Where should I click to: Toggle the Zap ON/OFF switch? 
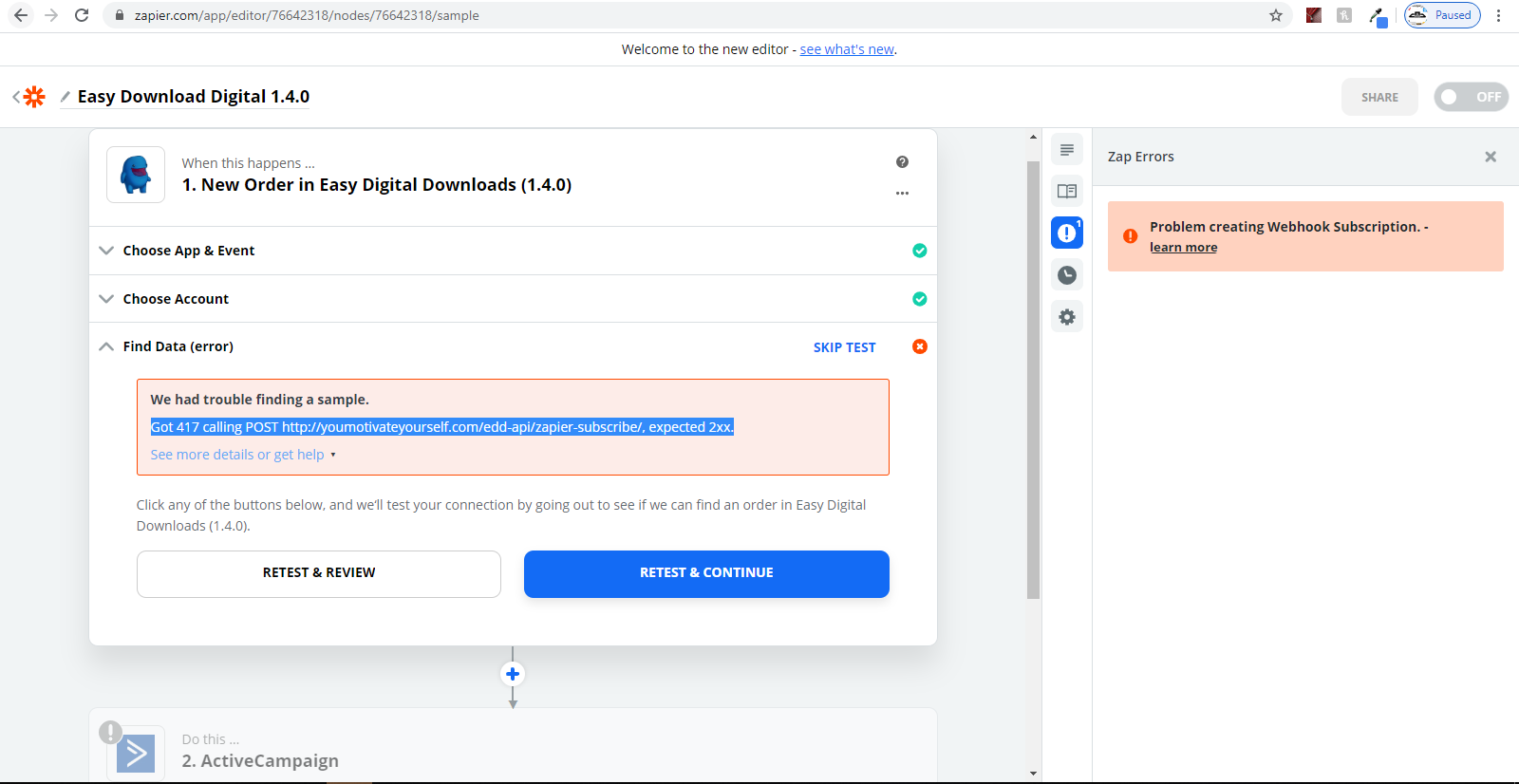(1471, 97)
